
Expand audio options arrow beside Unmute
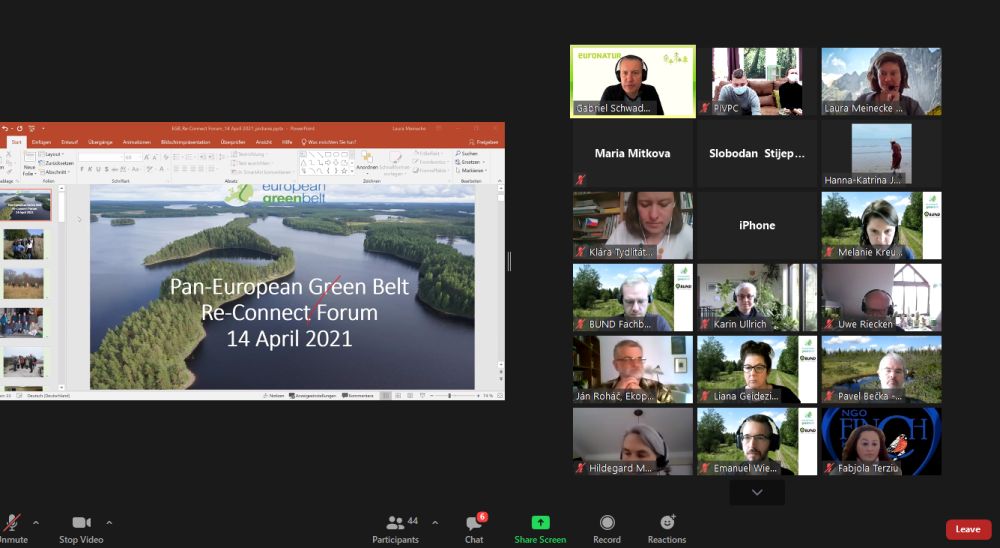(x=36, y=522)
